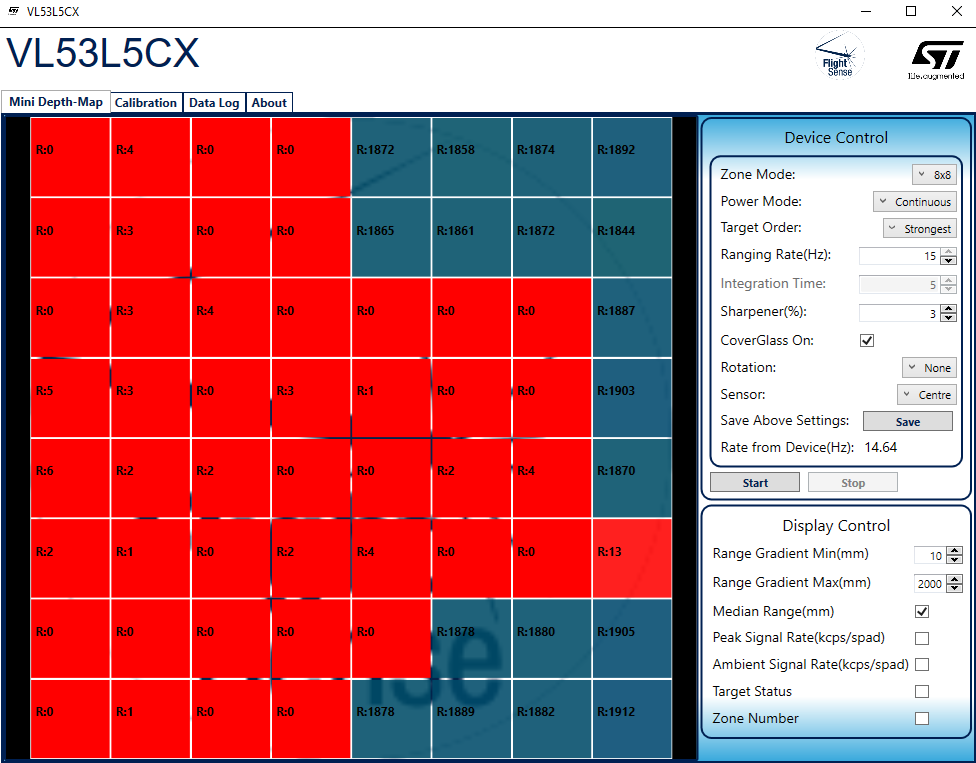Open the About tab

pyautogui.click(x=269, y=103)
